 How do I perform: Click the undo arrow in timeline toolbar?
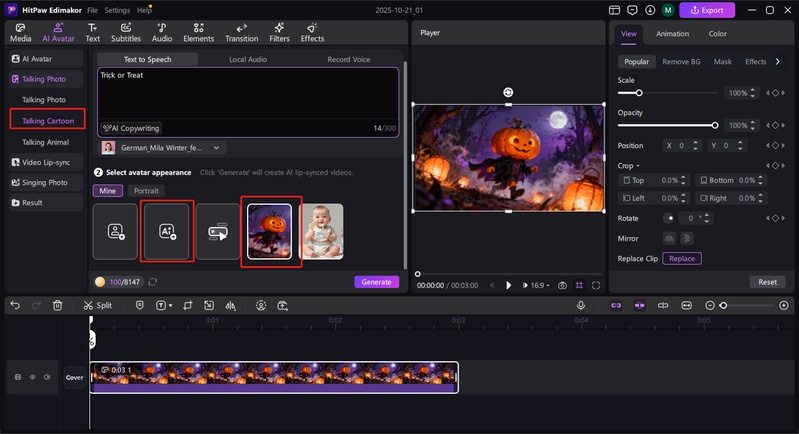click(x=15, y=305)
